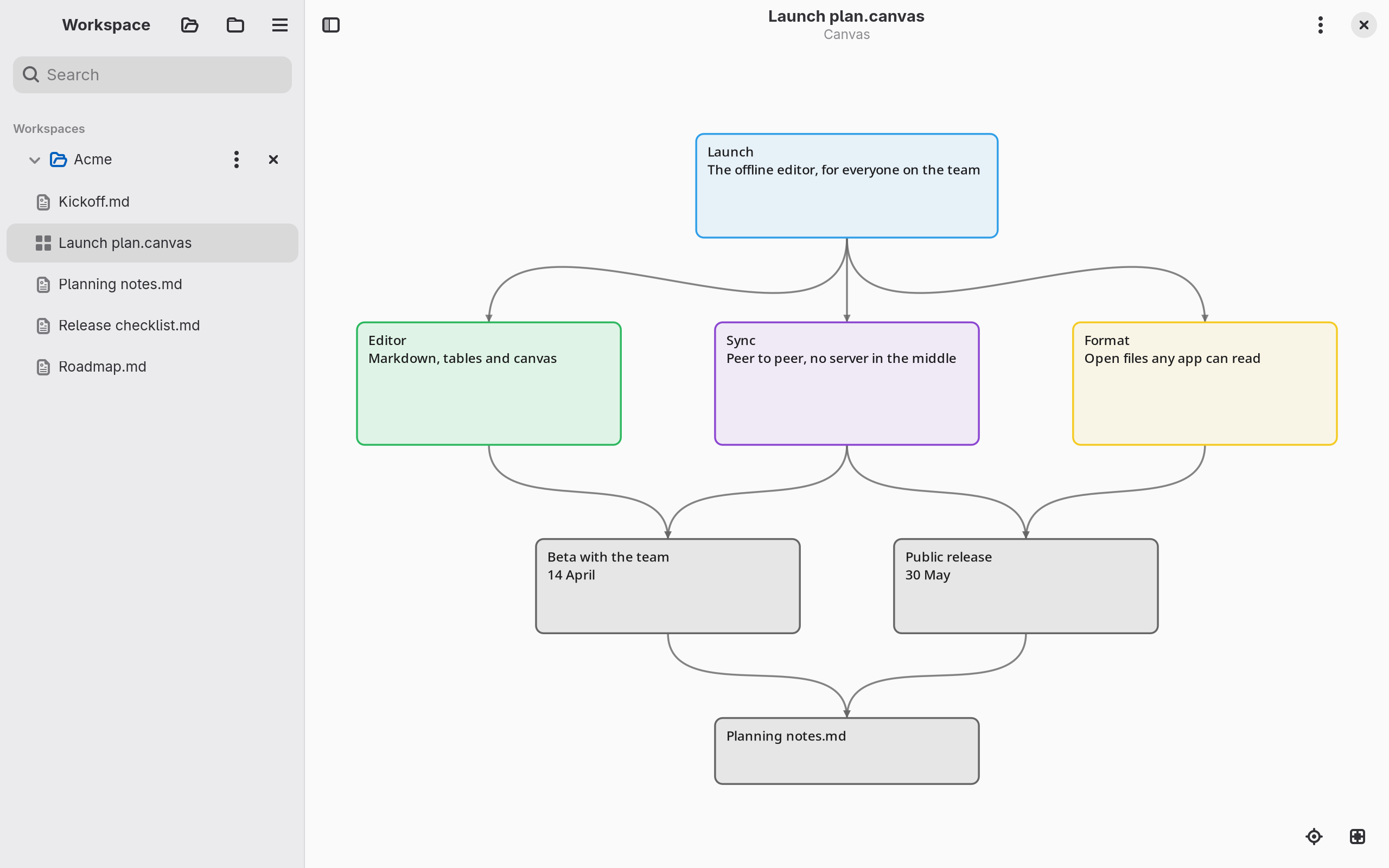Close the Launch plan.canvas document

point(1365,25)
